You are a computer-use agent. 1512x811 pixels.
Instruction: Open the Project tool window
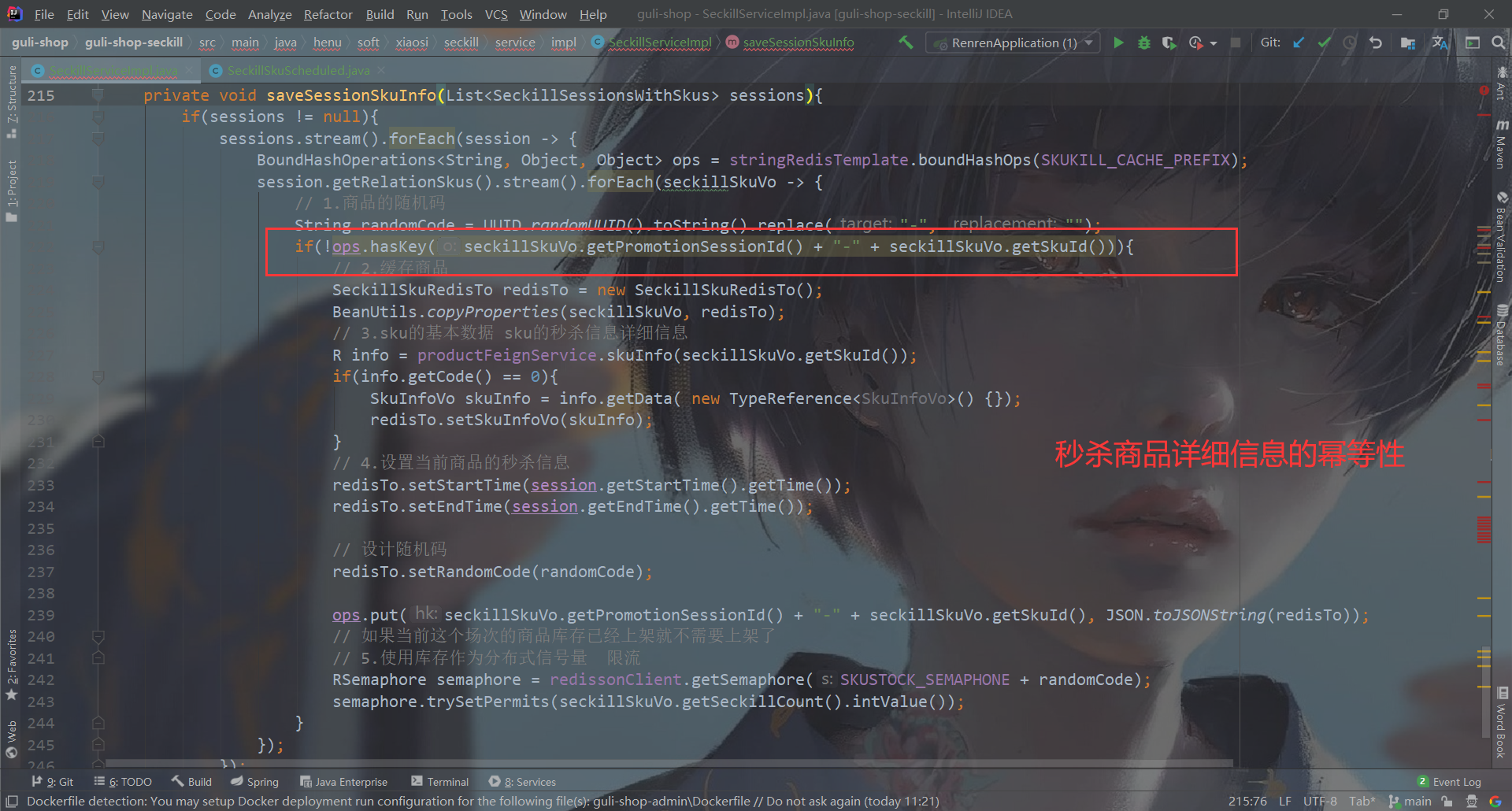coord(11,191)
